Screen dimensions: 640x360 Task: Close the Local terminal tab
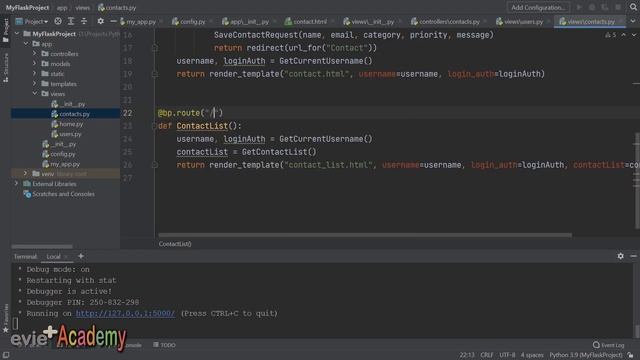tap(66, 256)
